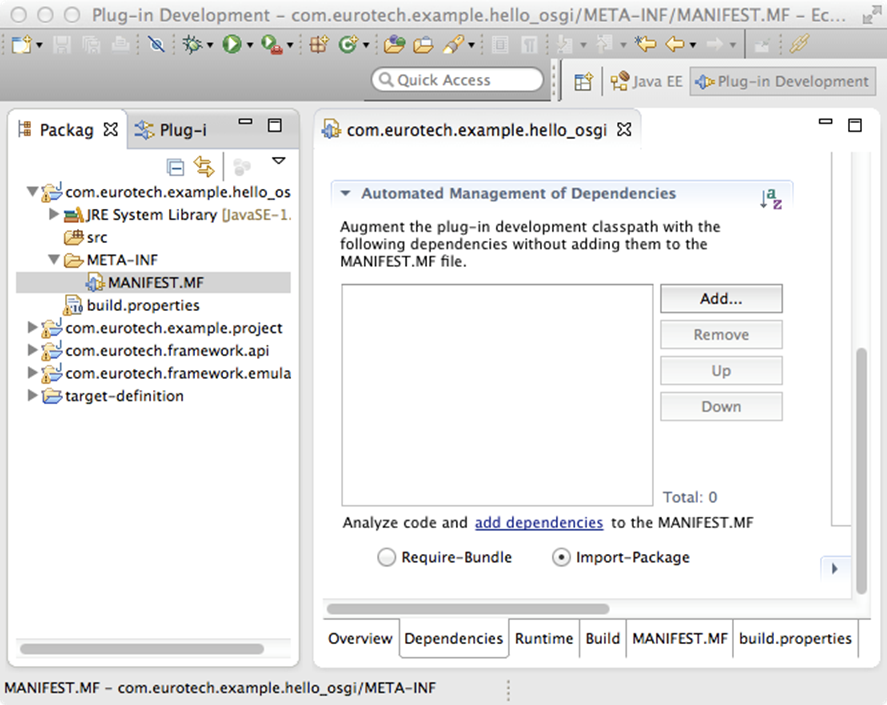This screenshot has width=887, height=705.
Task: Click the Open Perspective icon
Action: pos(583,81)
